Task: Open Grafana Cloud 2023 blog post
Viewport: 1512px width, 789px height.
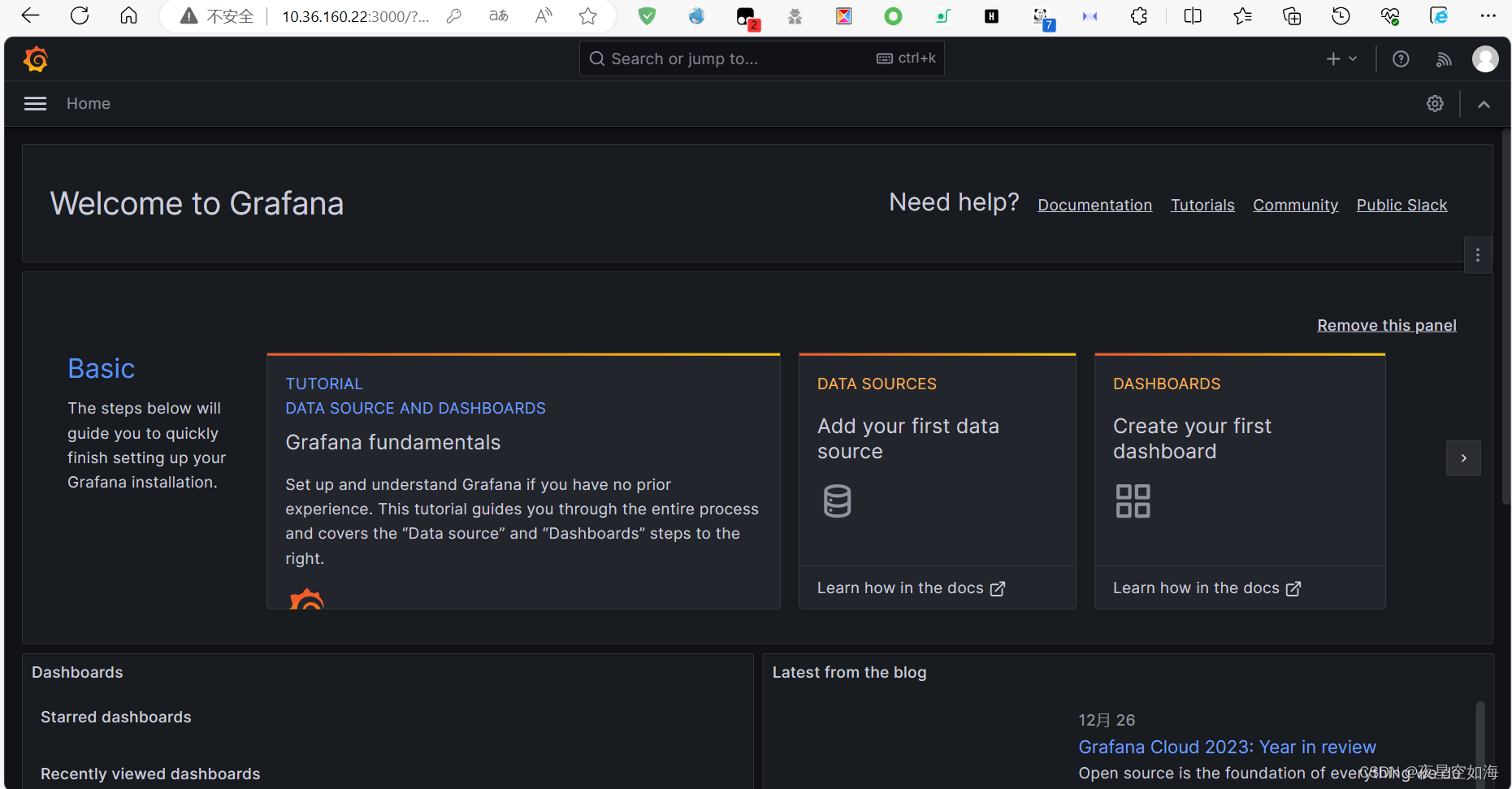Action: (1227, 747)
